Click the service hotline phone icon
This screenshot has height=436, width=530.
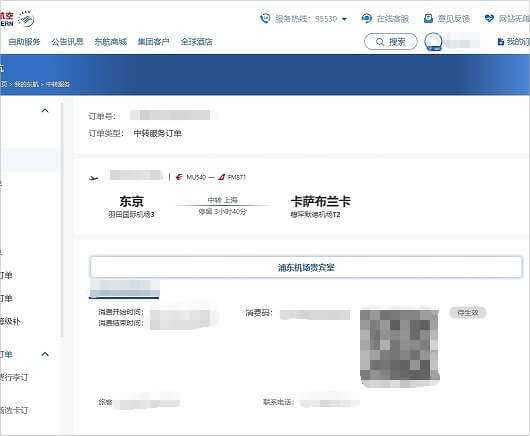(265, 18)
